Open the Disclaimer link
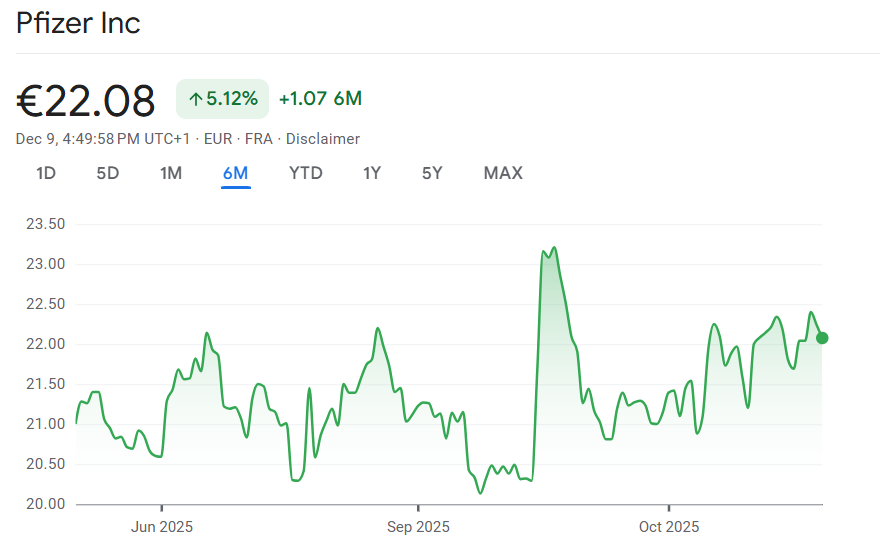880x546 pixels. tap(323, 139)
